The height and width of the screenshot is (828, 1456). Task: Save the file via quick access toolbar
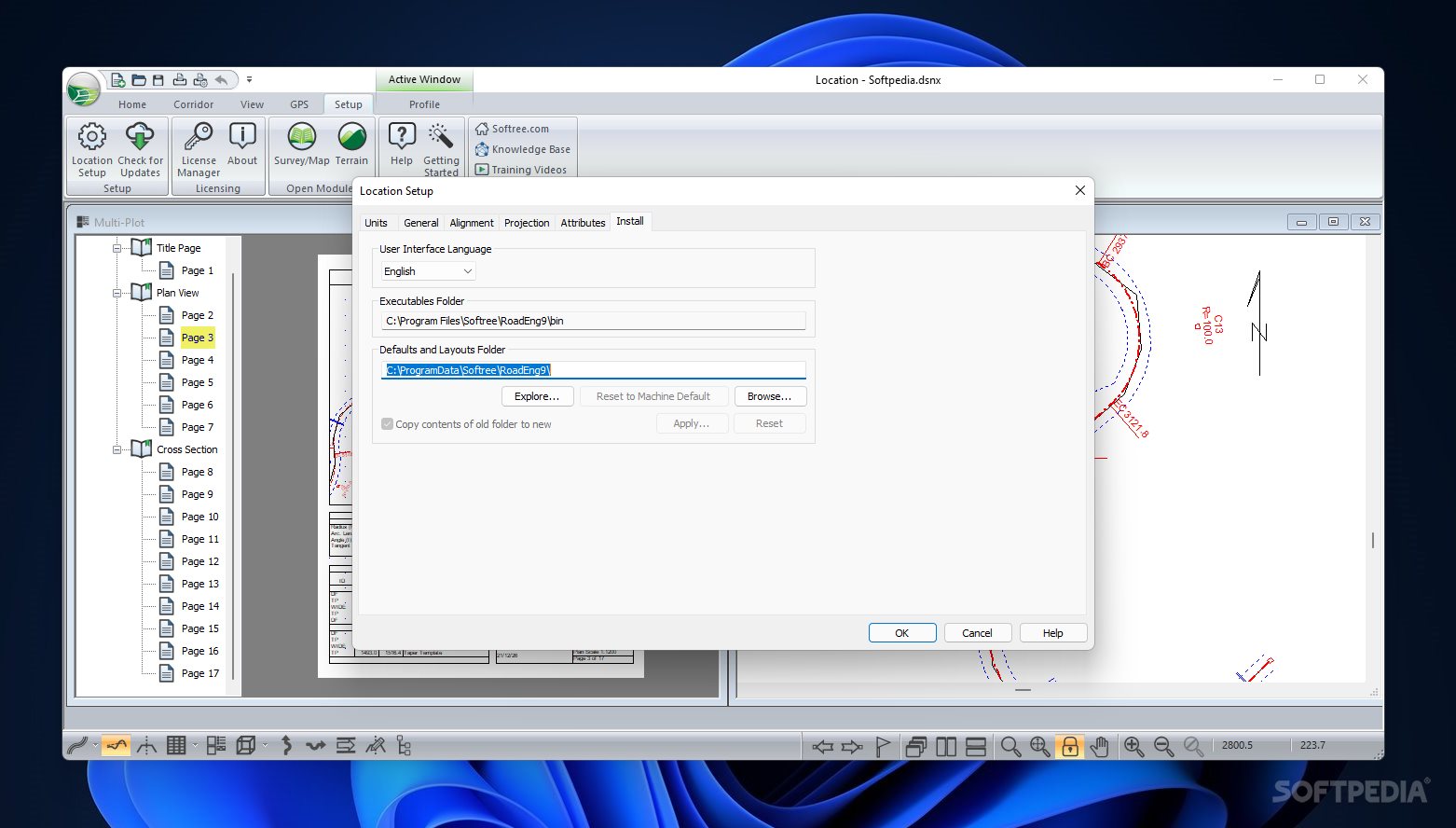(x=158, y=80)
